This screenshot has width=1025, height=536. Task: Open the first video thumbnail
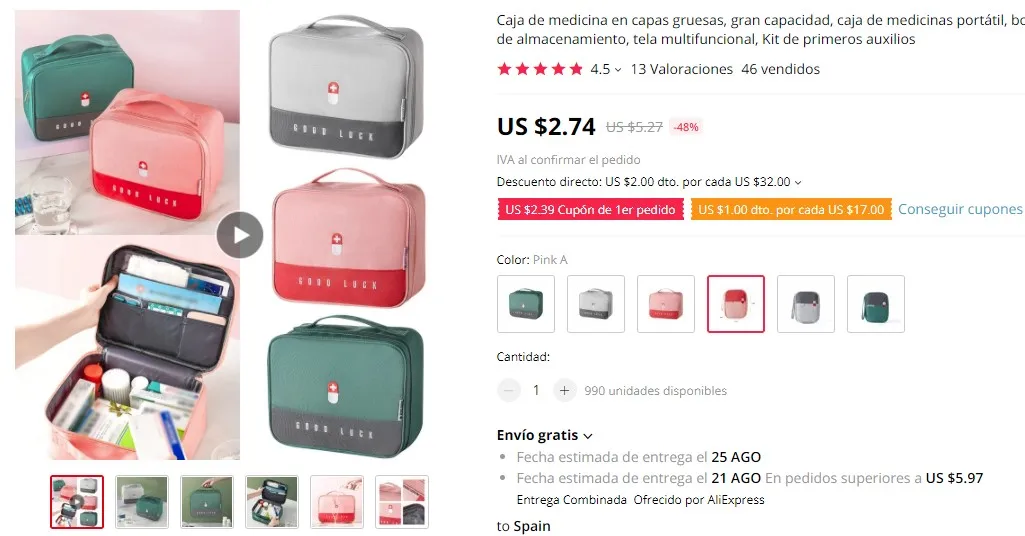77,501
